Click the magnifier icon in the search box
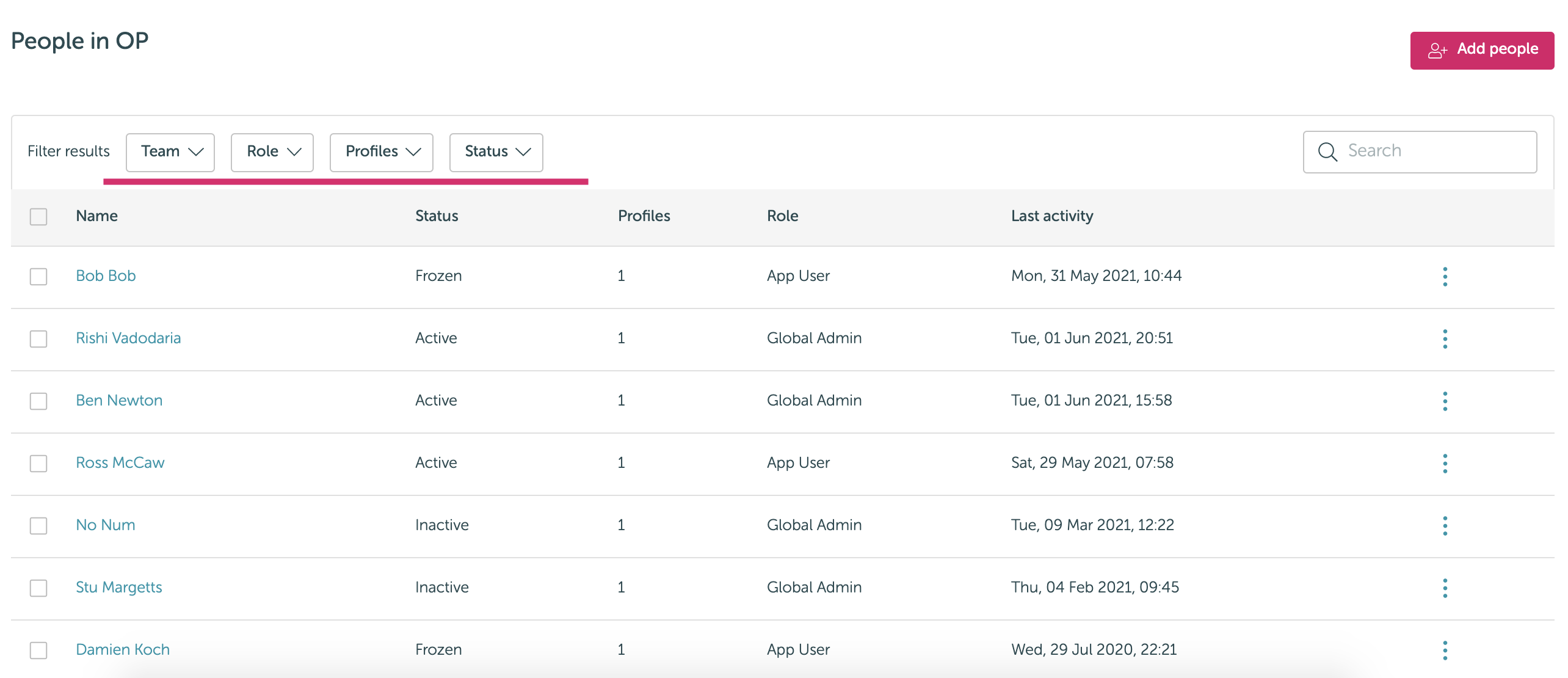The width and height of the screenshot is (1568, 678). coord(1327,151)
